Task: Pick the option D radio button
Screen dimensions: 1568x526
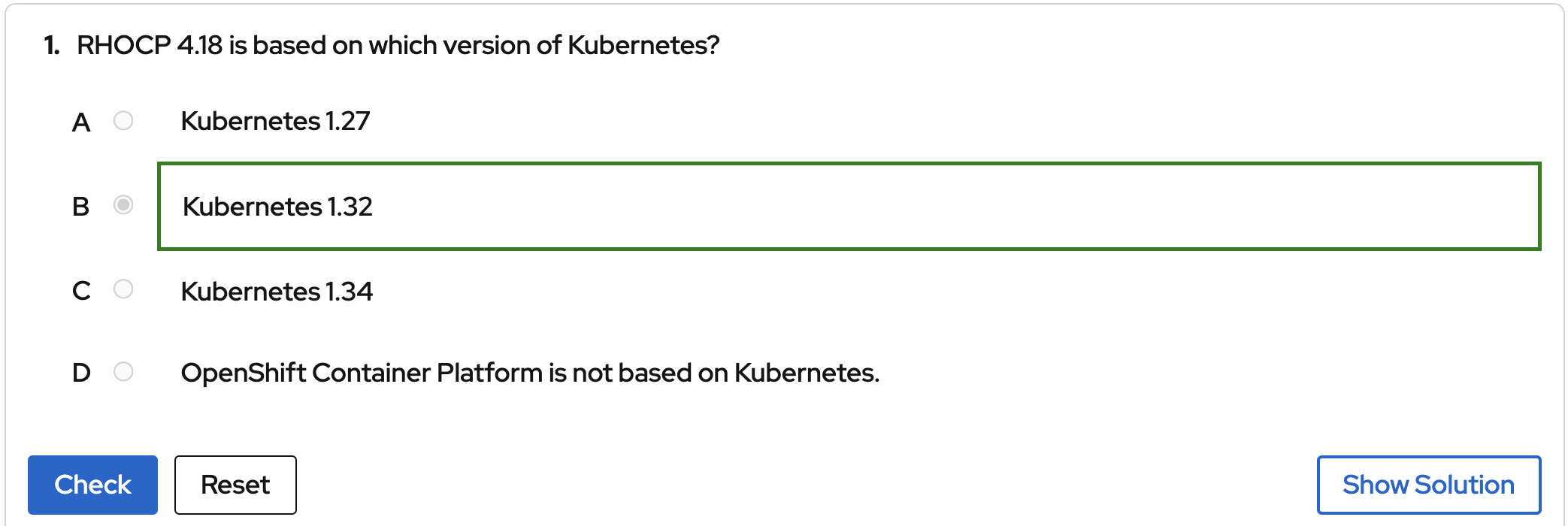Action: (x=123, y=371)
